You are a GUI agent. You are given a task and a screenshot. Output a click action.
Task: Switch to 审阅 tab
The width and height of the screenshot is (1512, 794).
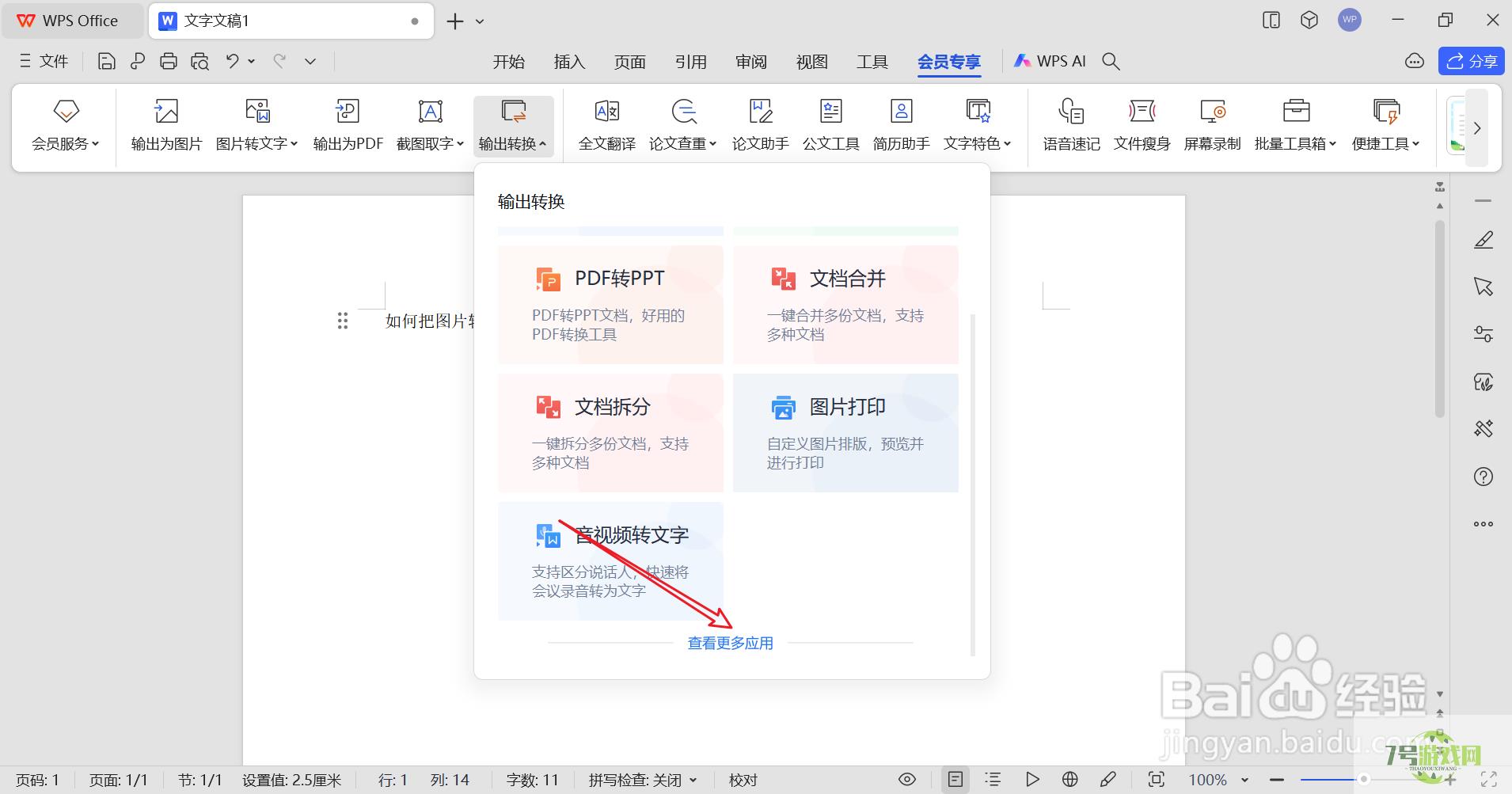(751, 62)
